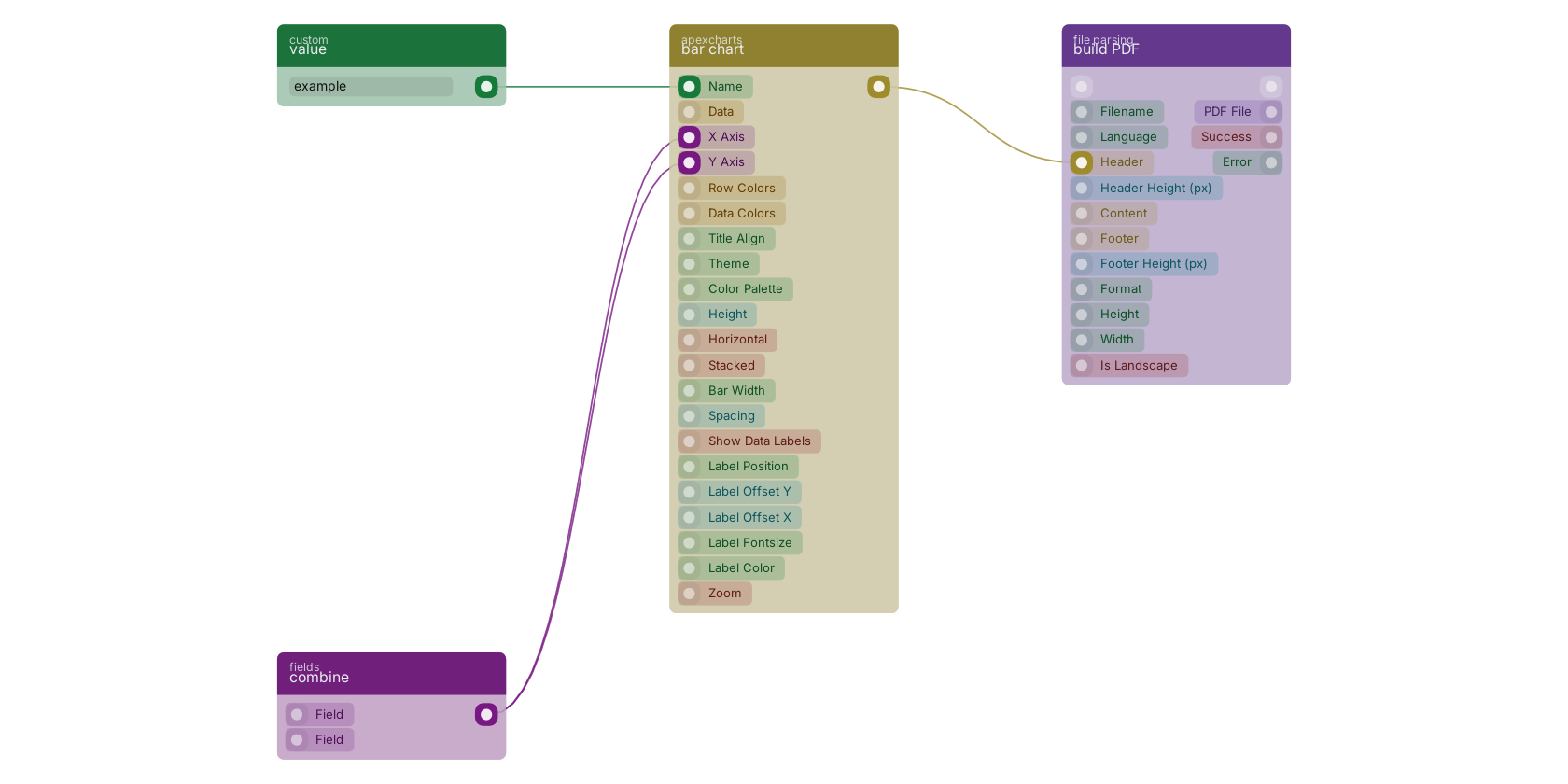The image size is (1568, 784).
Task: Click the build PDF flow input socket
Action: coord(1082,87)
